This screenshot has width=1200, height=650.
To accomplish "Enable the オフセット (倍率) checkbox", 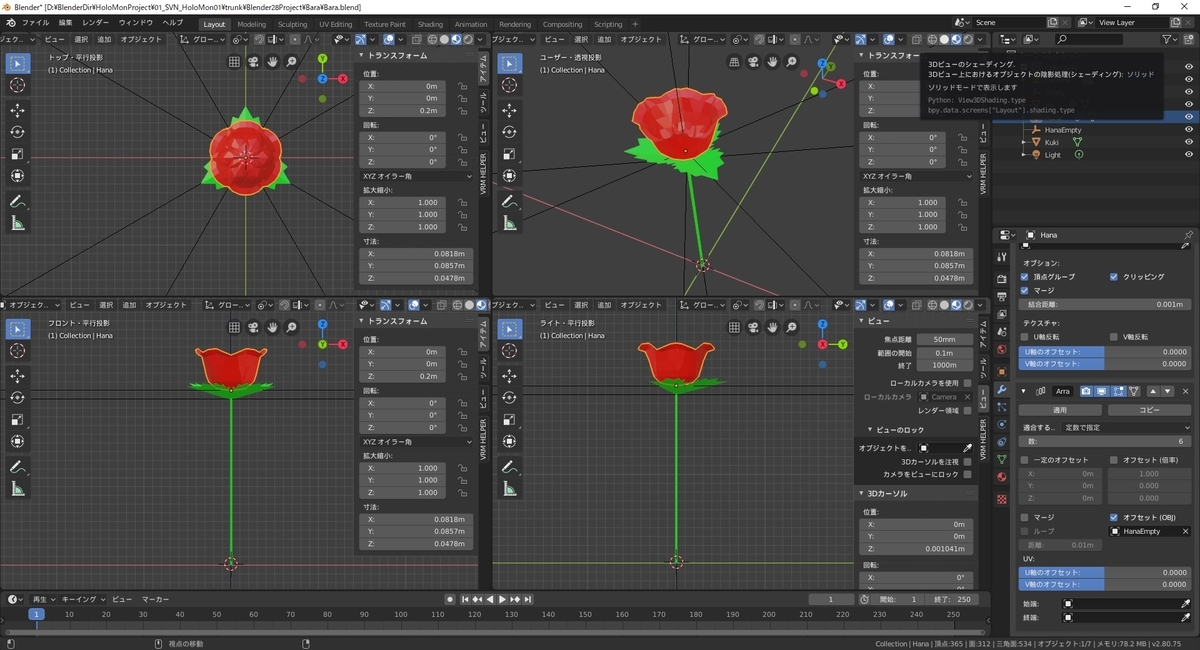I will (x=1114, y=460).
